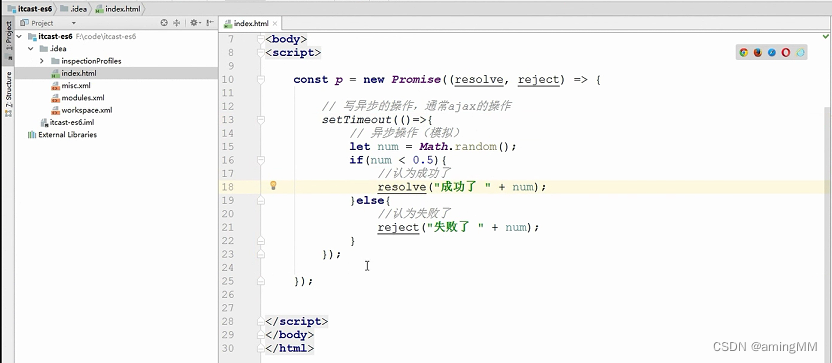Open the 7: Structure side tab
Viewport: 832px width, 363px height.
(8, 95)
